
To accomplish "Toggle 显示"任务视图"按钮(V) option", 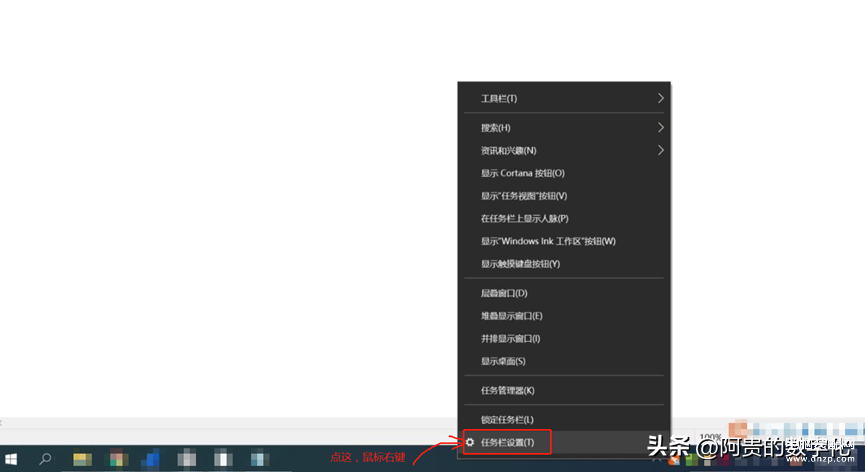I will pos(564,196).
